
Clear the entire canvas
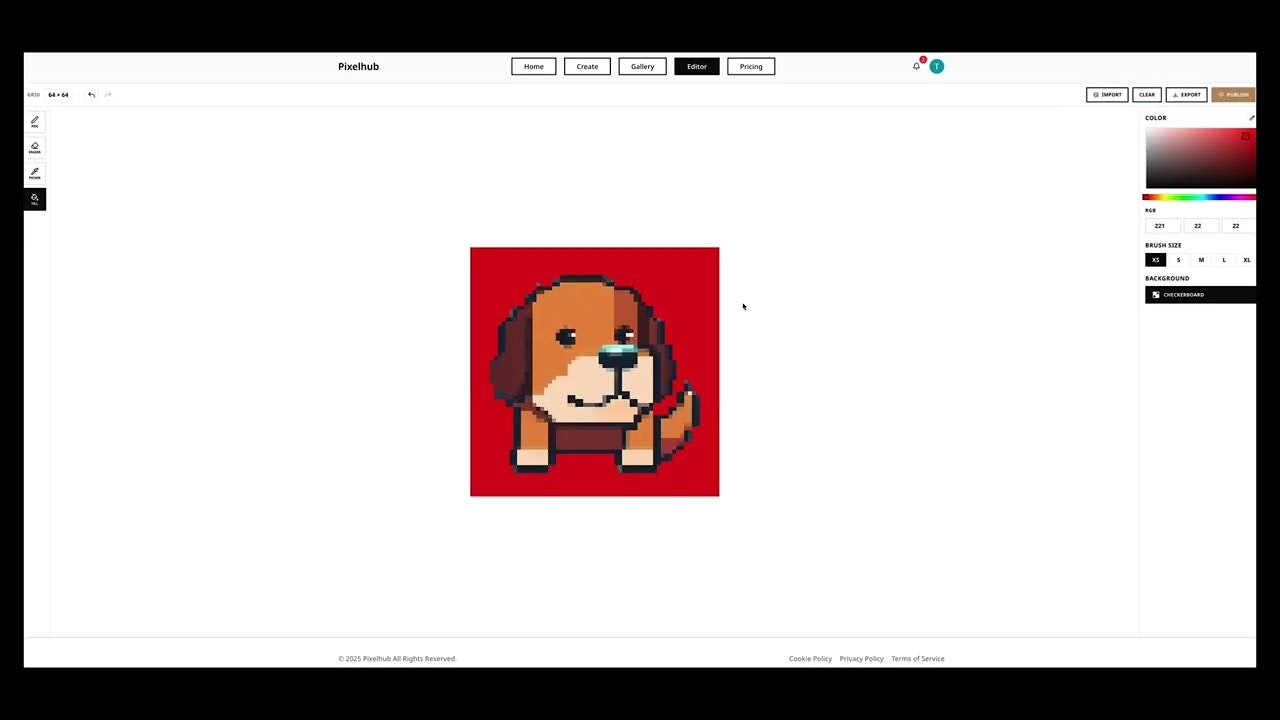[x=1147, y=94]
